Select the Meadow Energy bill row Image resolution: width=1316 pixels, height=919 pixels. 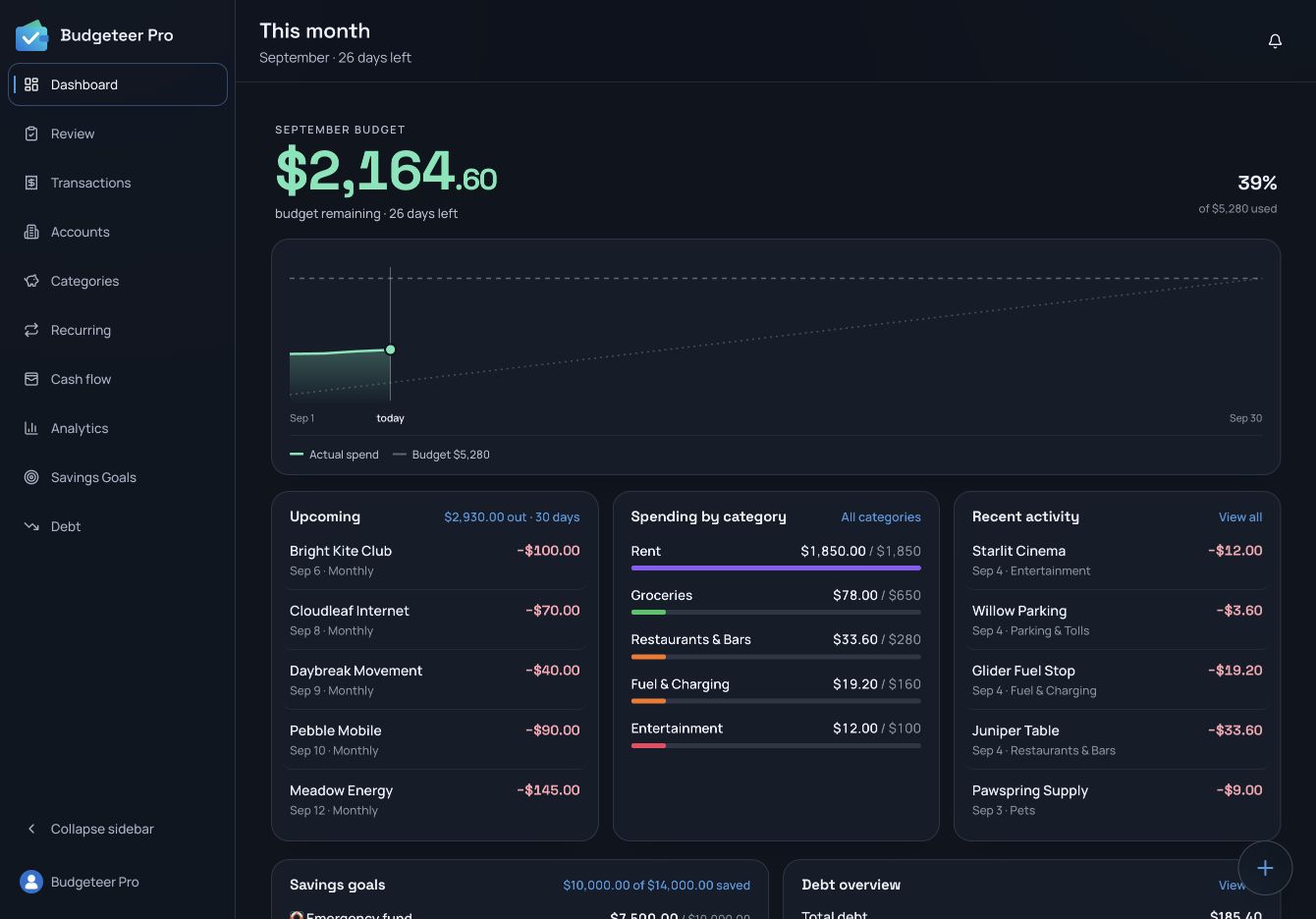[434, 799]
